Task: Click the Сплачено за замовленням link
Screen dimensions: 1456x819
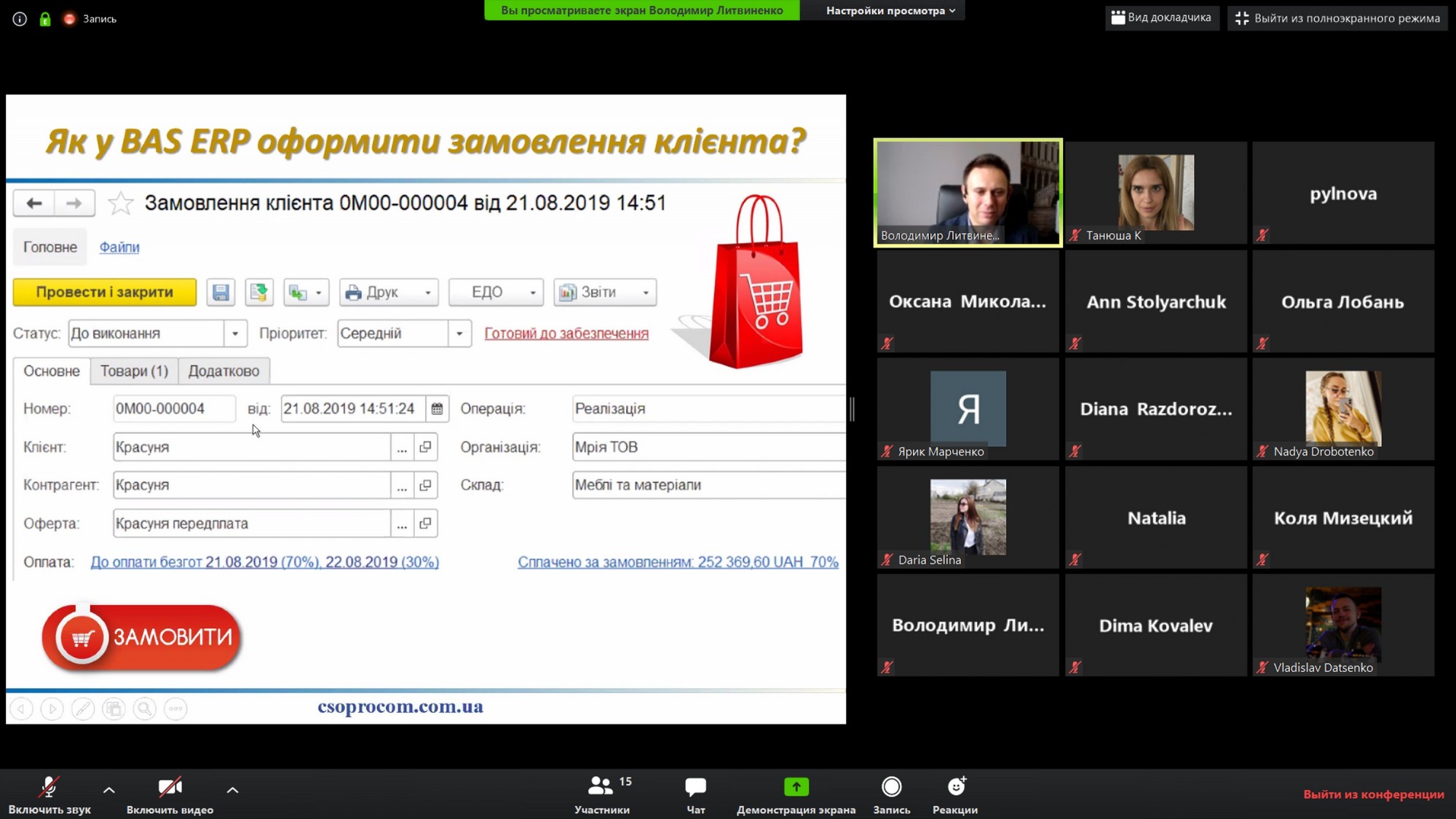Action: 678,562
